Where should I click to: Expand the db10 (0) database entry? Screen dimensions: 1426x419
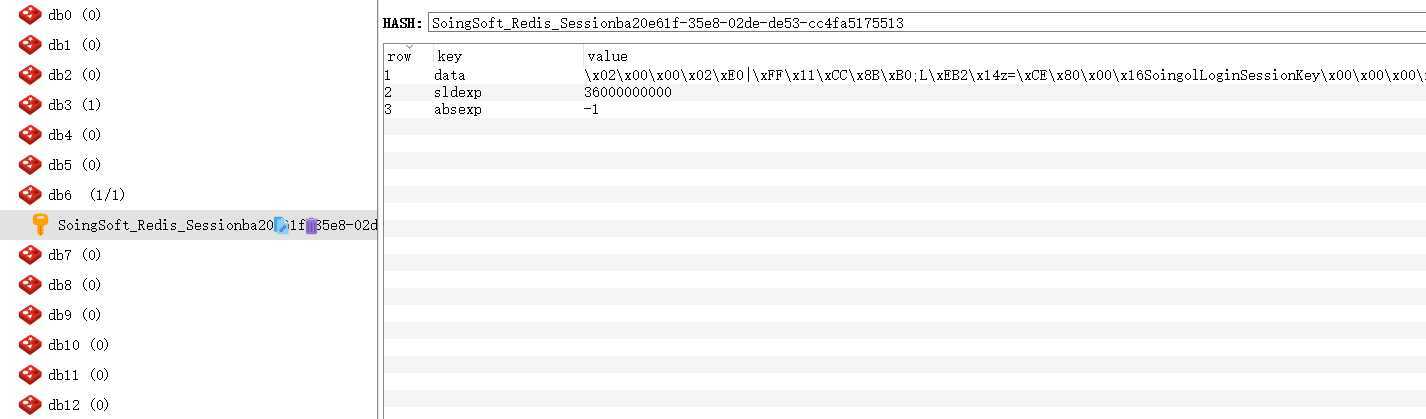pyautogui.click(x=79, y=345)
